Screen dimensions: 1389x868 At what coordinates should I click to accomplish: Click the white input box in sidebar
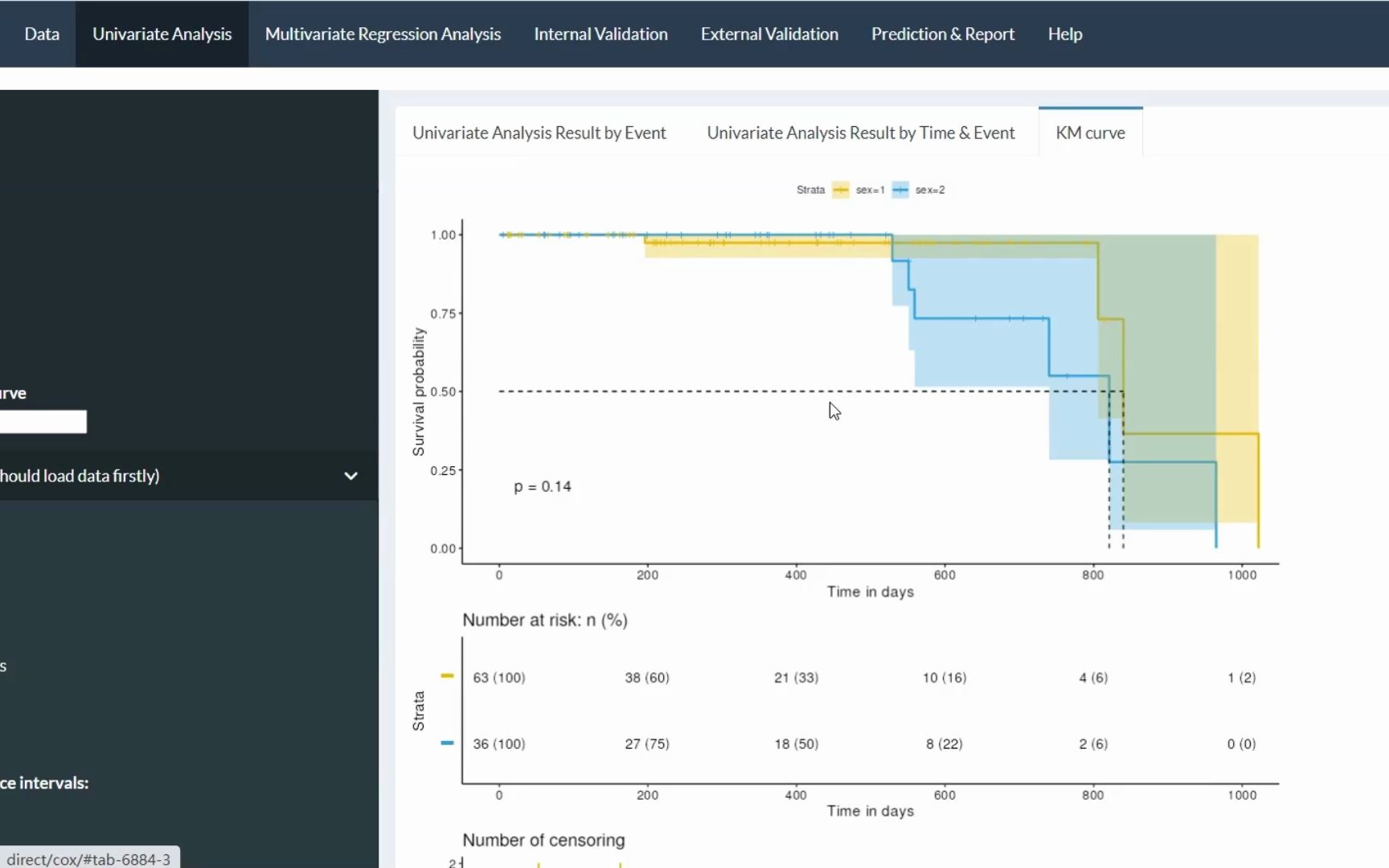pos(43,422)
